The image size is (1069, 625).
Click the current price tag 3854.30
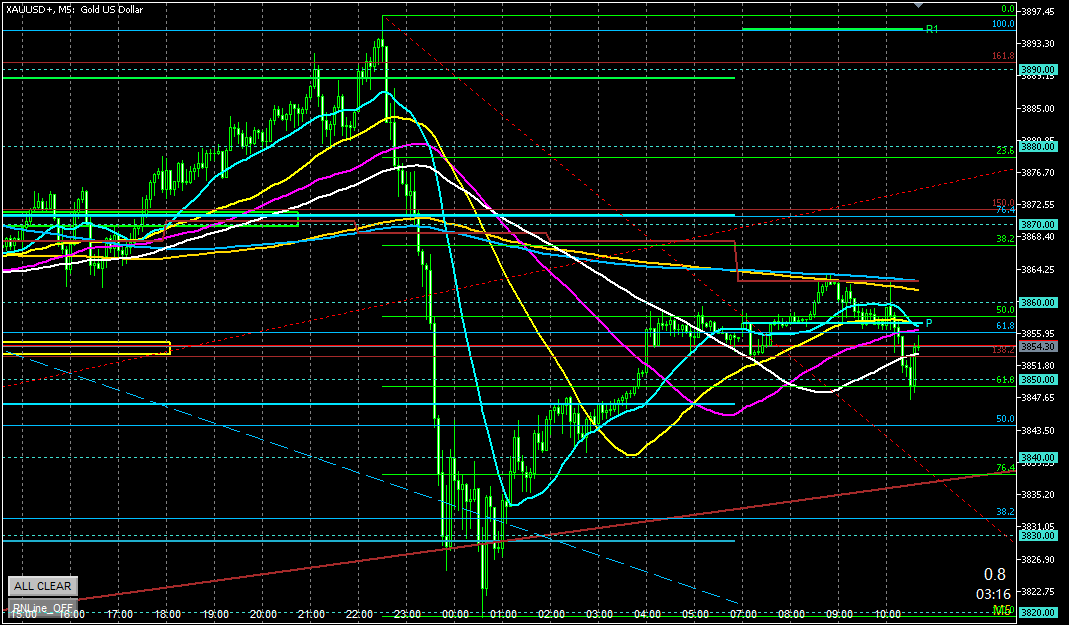1038,346
